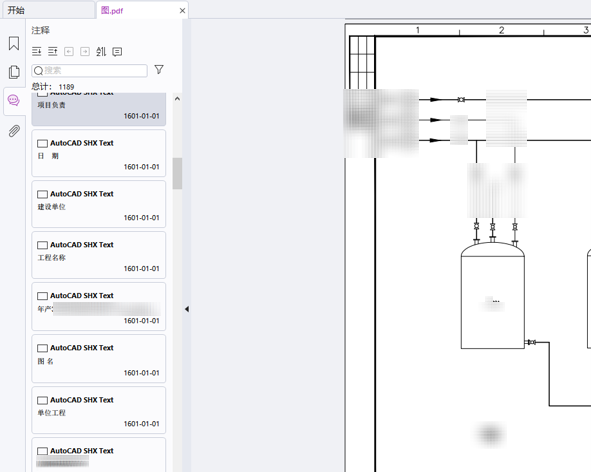Close the 图.pdf tab
591x472 pixels.
(x=182, y=11)
